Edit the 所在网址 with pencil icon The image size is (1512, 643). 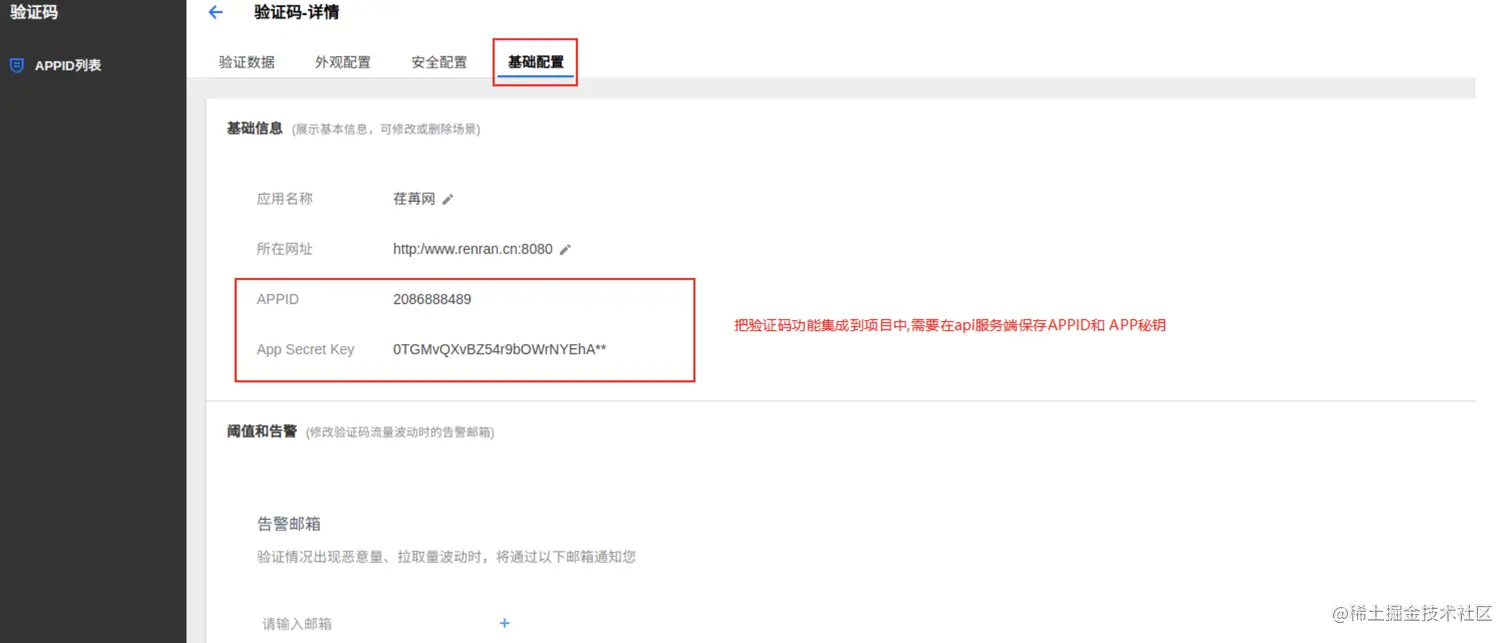(x=565, y=249)
